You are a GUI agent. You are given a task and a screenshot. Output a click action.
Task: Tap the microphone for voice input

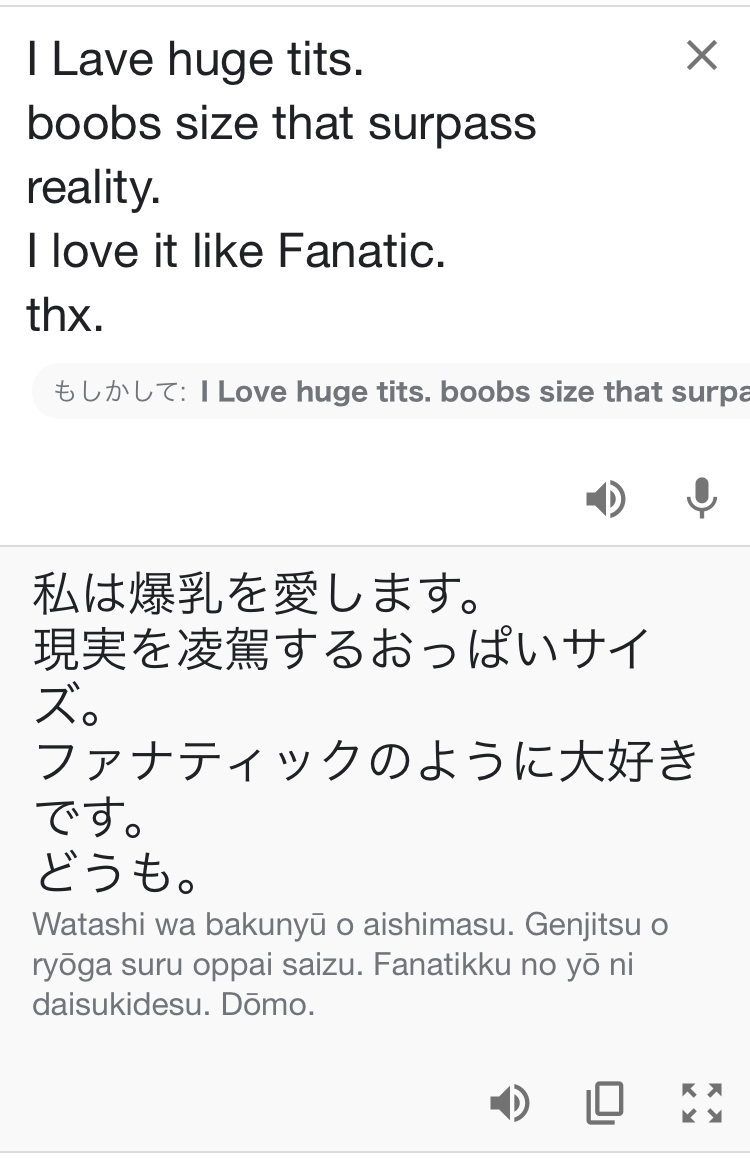pos(701,498)
